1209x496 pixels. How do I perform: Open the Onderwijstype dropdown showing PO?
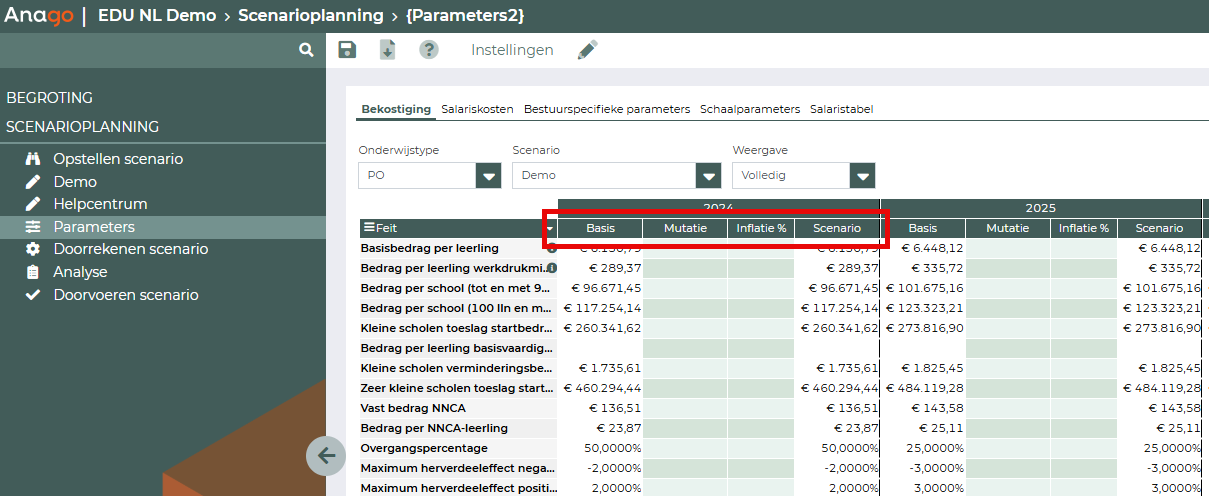coord(488,176)
